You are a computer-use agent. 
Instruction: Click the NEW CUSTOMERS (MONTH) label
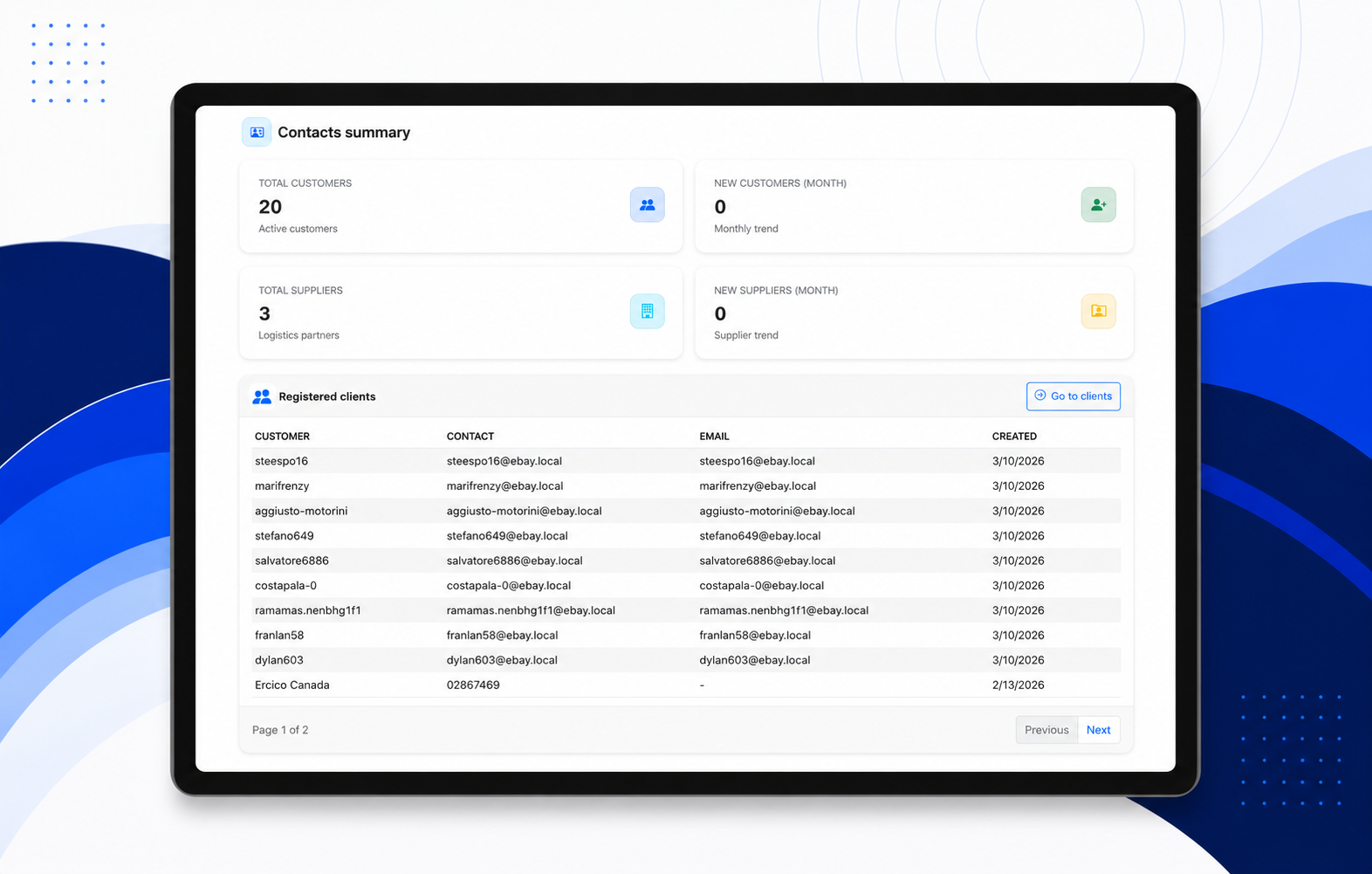click(x=780, y=183)
